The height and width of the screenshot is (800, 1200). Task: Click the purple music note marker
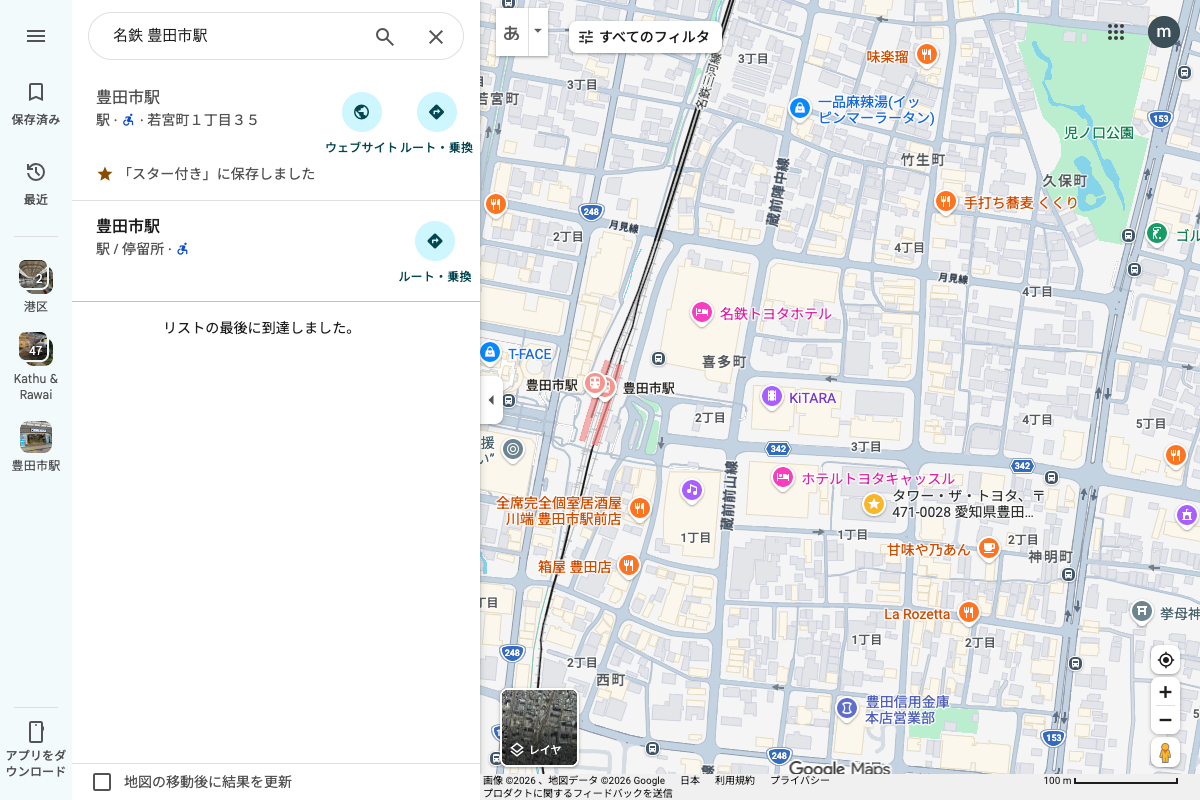(x=692, y=490)
